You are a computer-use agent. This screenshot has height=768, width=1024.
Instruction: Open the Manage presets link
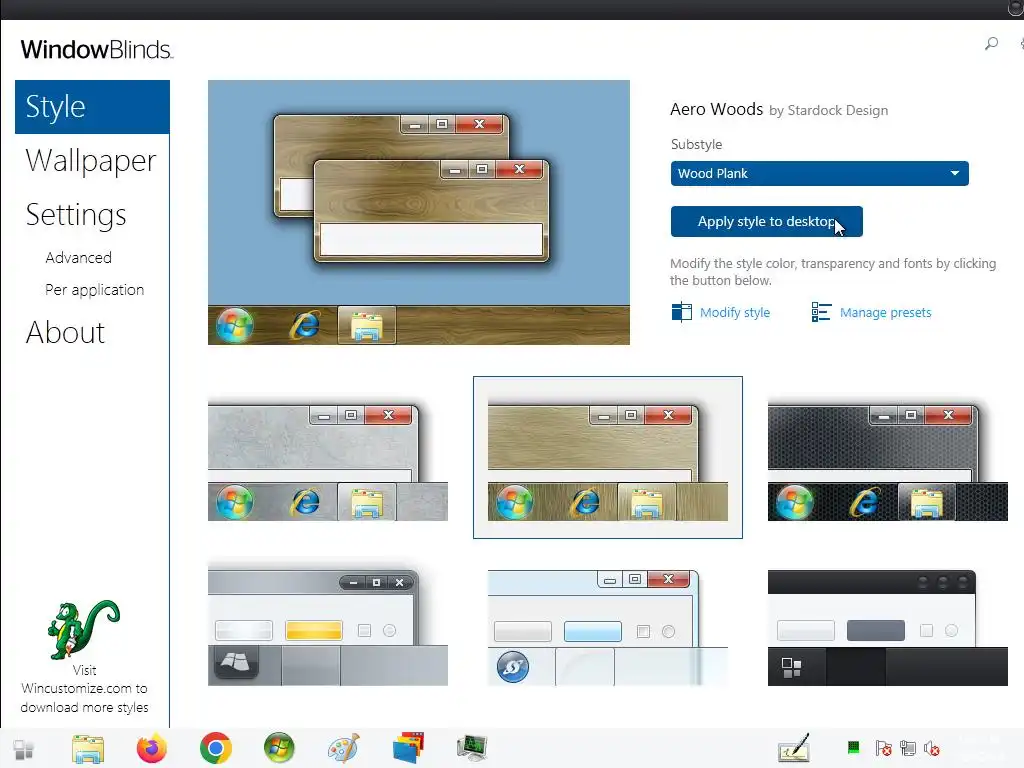885,313
